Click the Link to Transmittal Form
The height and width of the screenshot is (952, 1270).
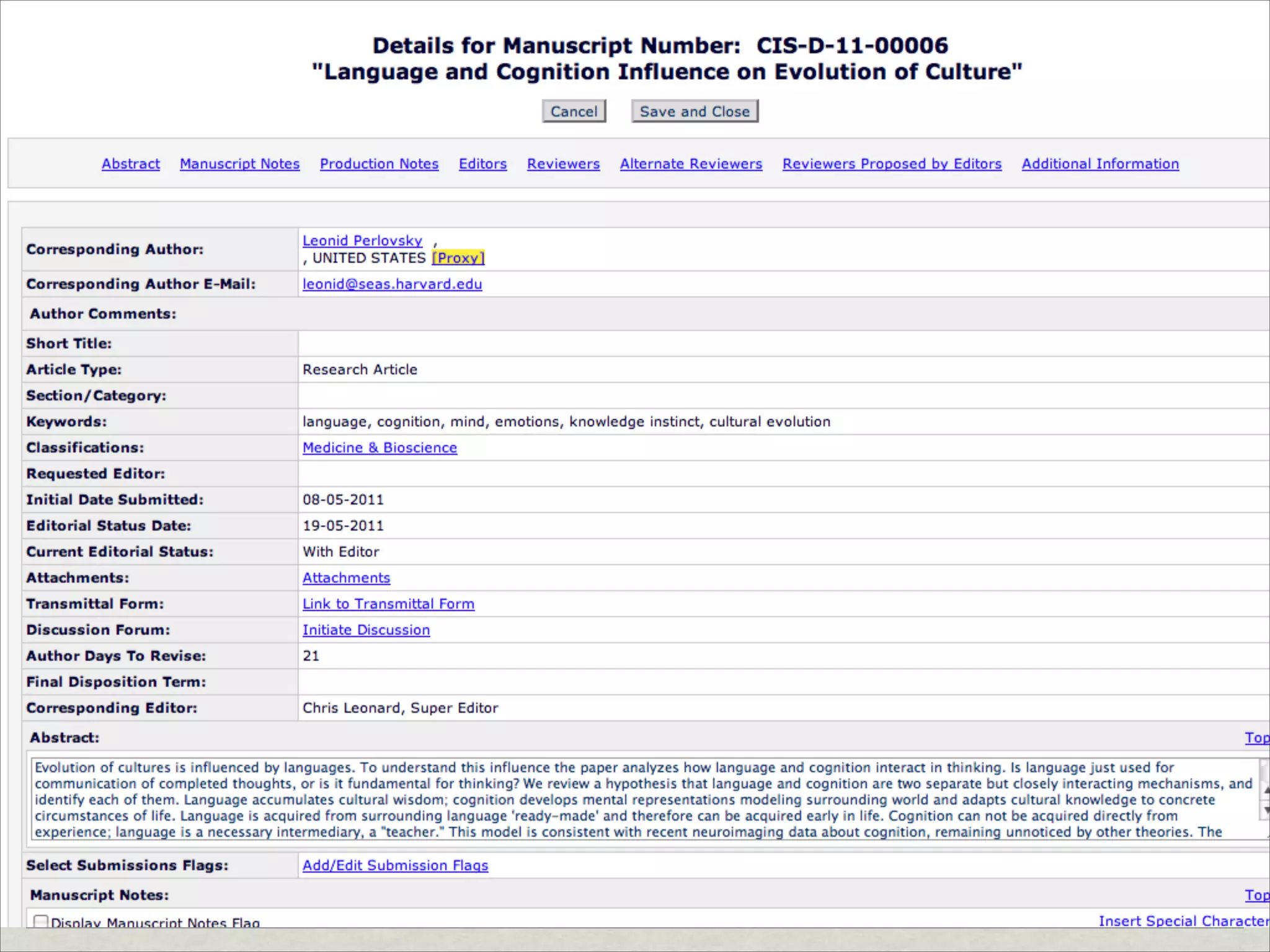pos(388,604)
